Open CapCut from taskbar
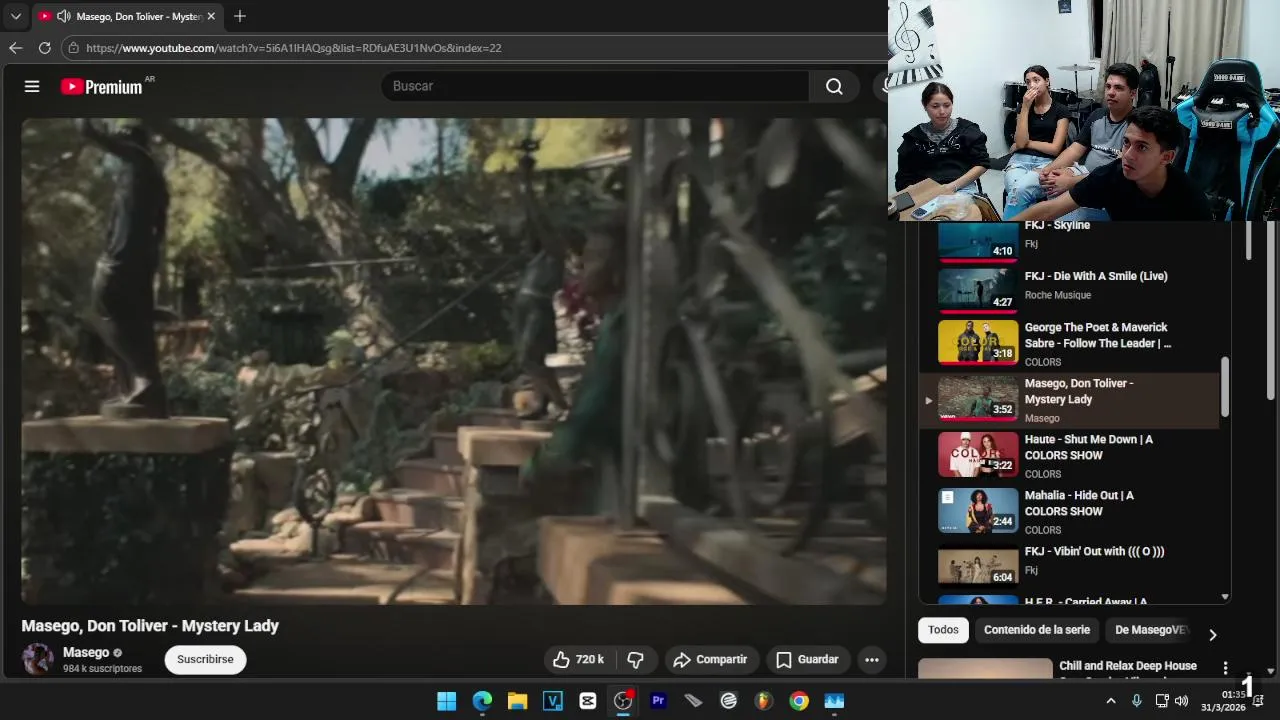Image resolution: width=1280 pixels, height=720 pixels. (x=588, y=701)
